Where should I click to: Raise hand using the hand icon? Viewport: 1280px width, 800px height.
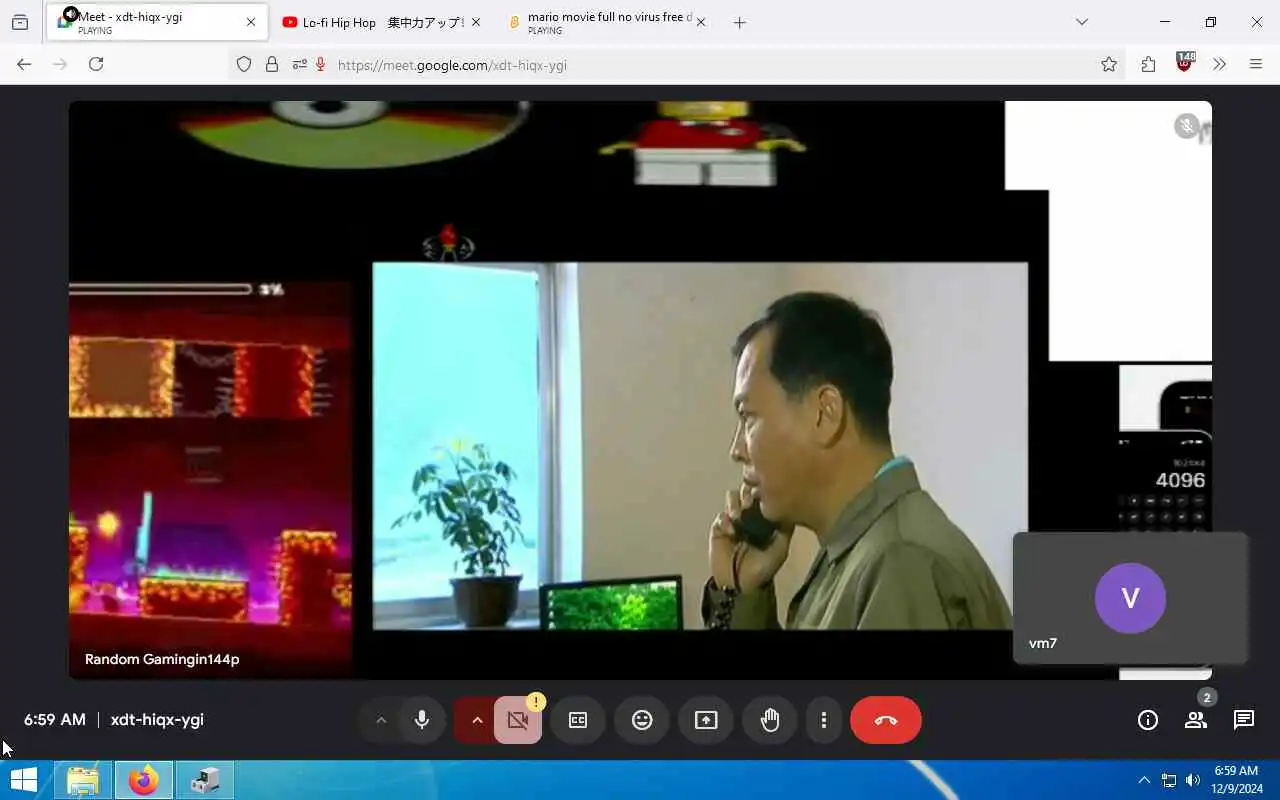pyautogui.click(x=770, y=720)
